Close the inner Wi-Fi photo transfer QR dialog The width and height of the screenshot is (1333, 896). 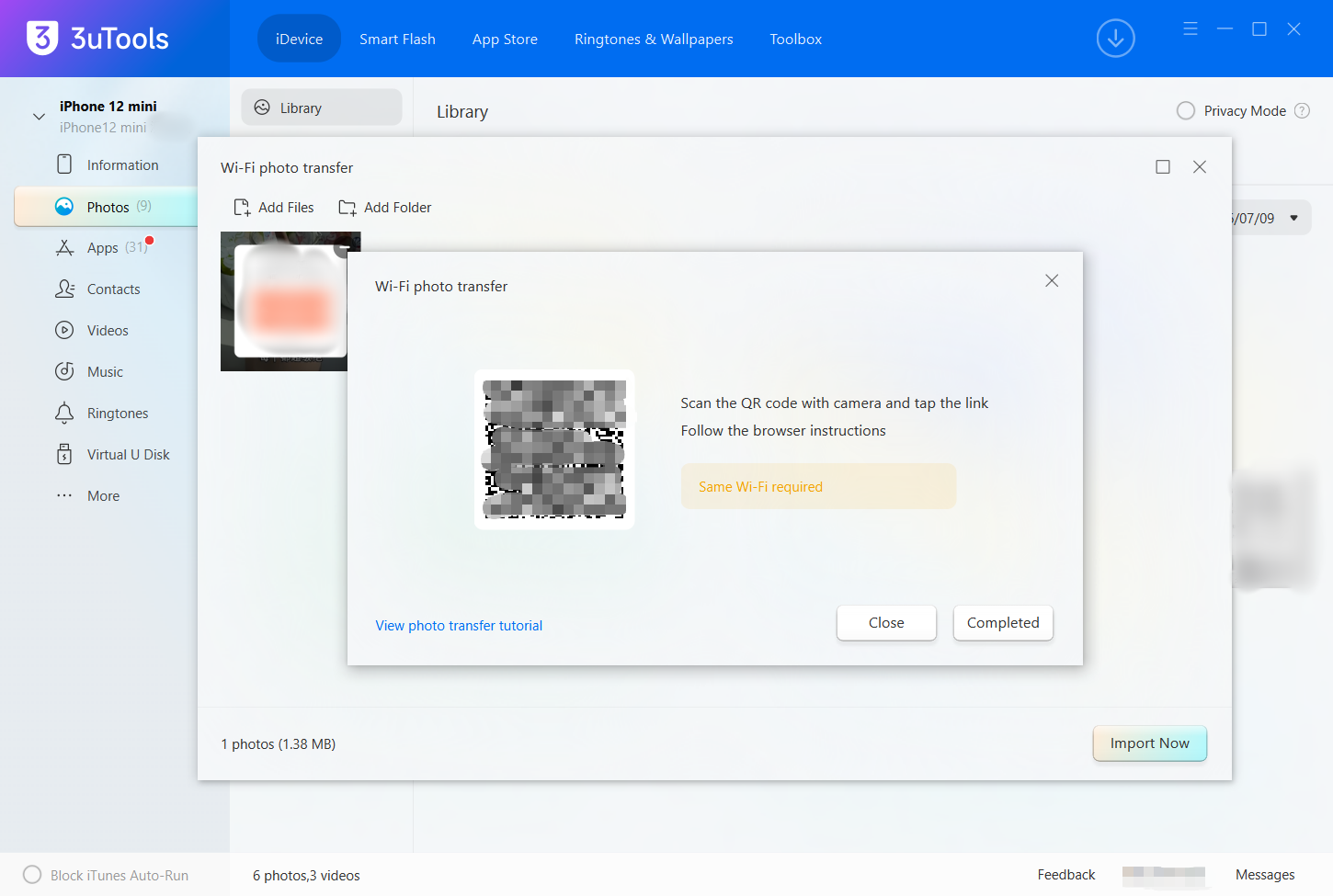pyautogui.click(x=1052, y=280)
